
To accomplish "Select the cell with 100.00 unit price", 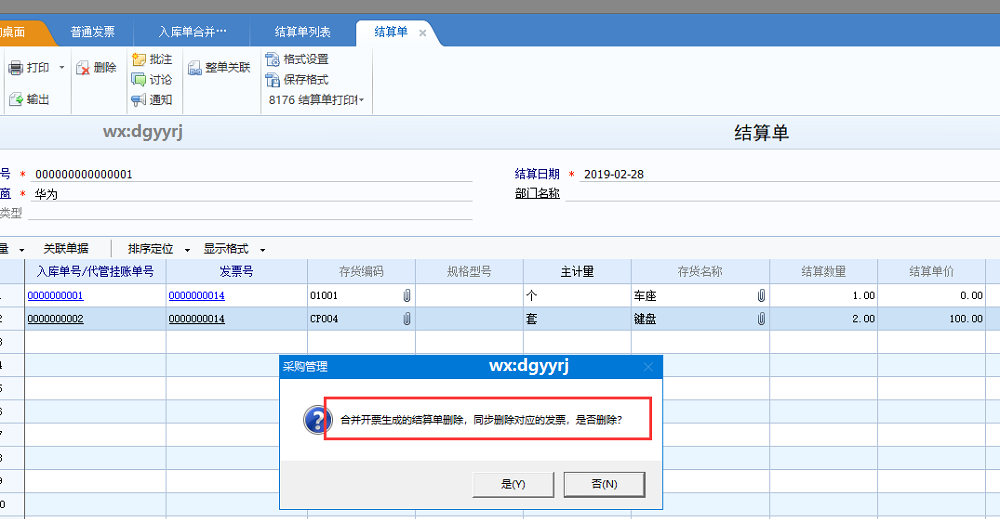I will [931, 319].
